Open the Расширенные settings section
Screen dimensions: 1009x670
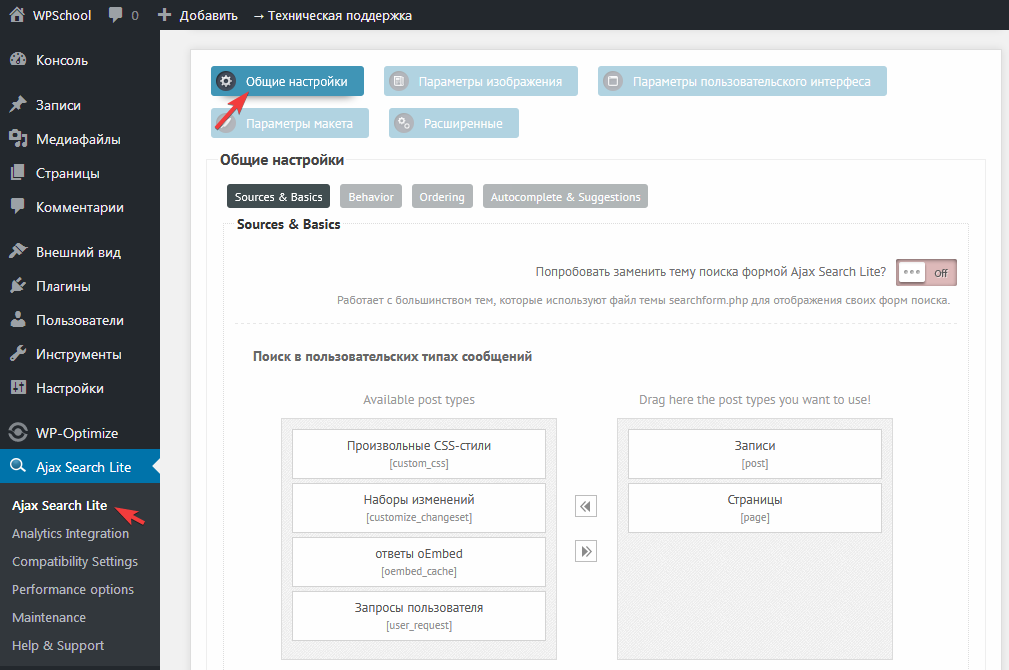(454, 123)
